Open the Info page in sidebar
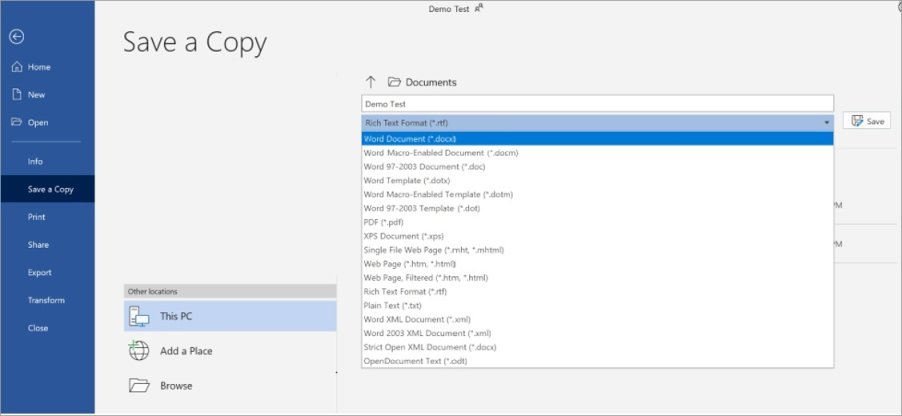 [35, 161]
